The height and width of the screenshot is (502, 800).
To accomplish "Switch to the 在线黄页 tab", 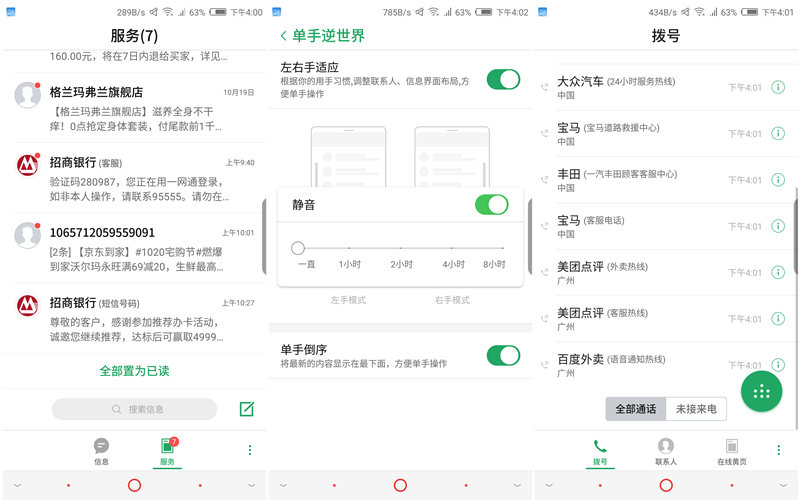I will 732,452.
